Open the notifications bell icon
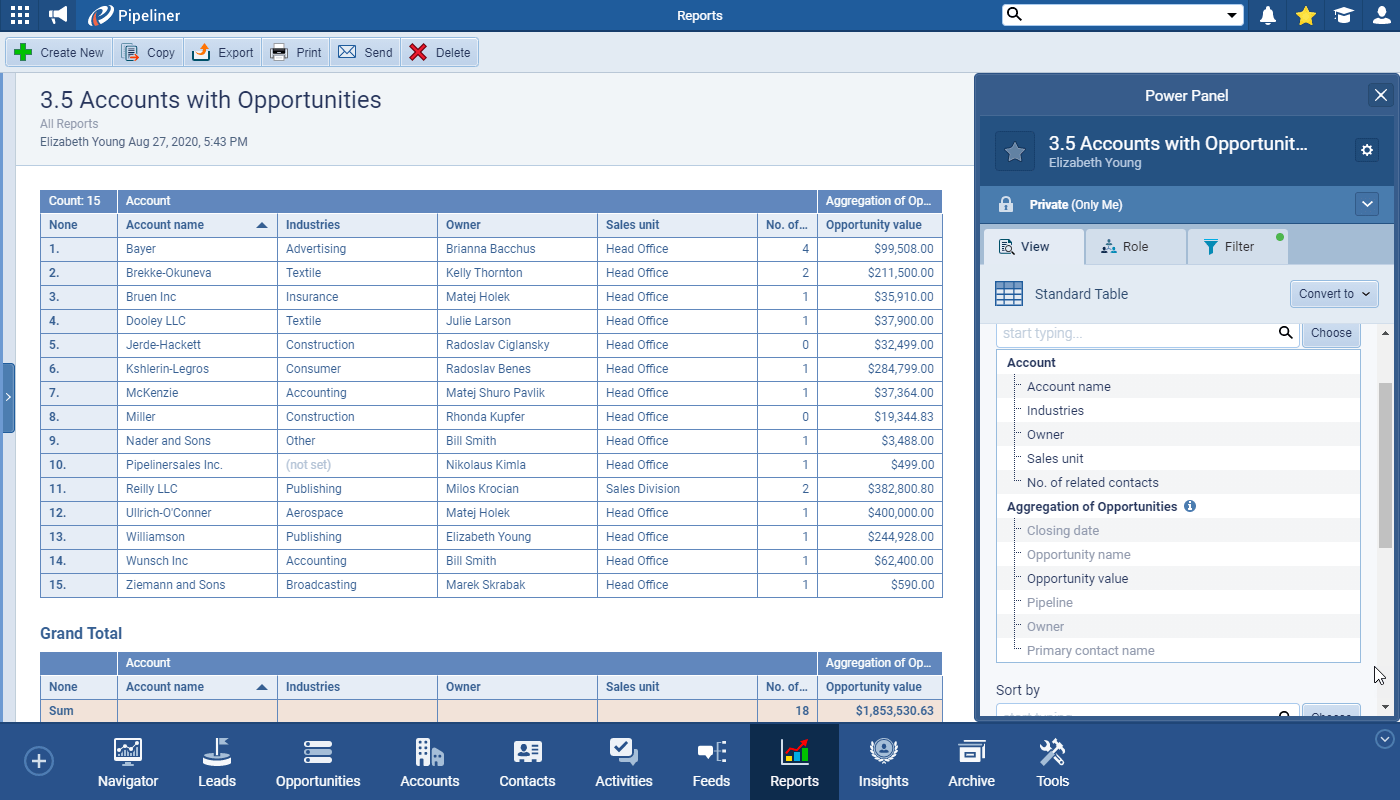This screenshot has height=800, width=1400. [x=1268, y=15]
